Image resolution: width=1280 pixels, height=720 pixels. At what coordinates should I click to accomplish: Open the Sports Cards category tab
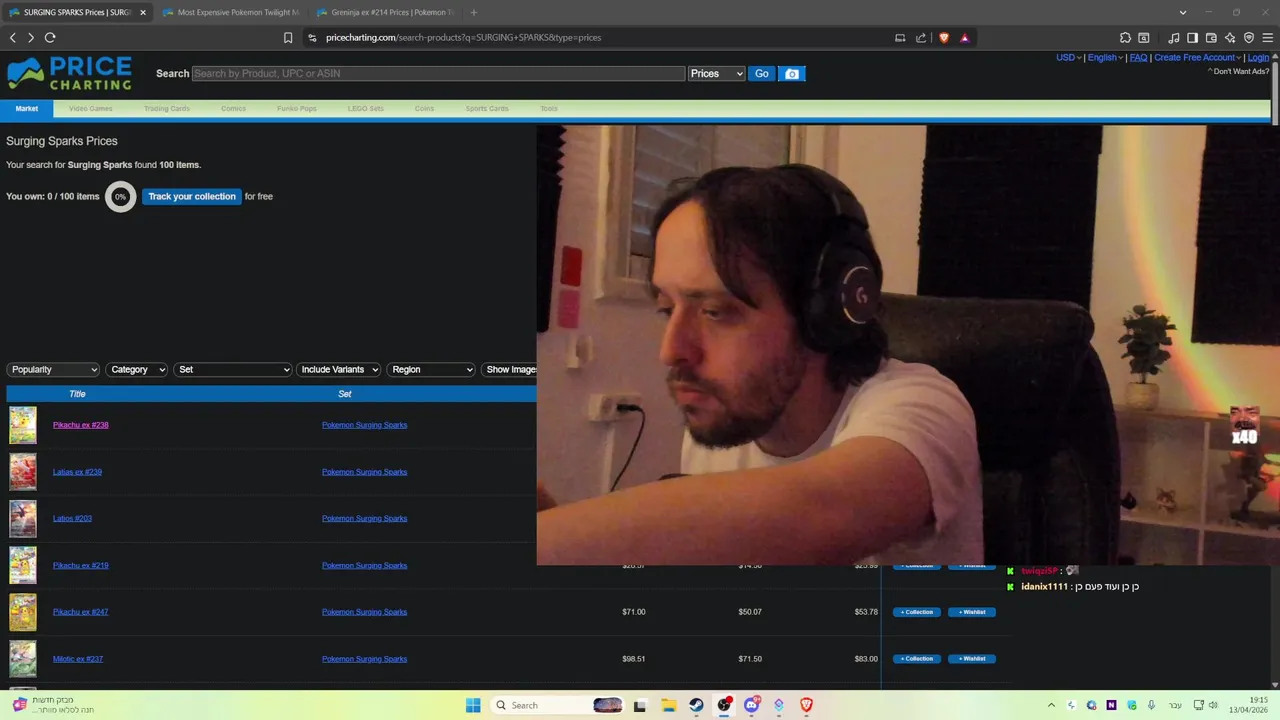pos(487,108)
